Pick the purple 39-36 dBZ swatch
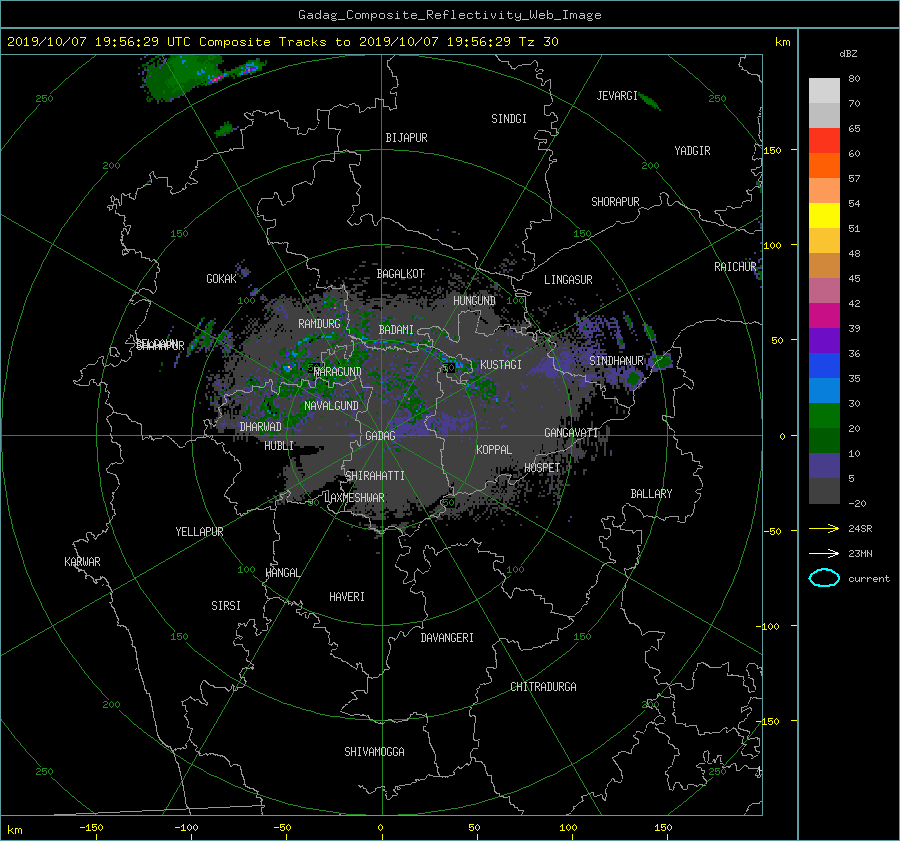Screen dimensions: 900x841 pyautogui.click(x=824, y=340)
